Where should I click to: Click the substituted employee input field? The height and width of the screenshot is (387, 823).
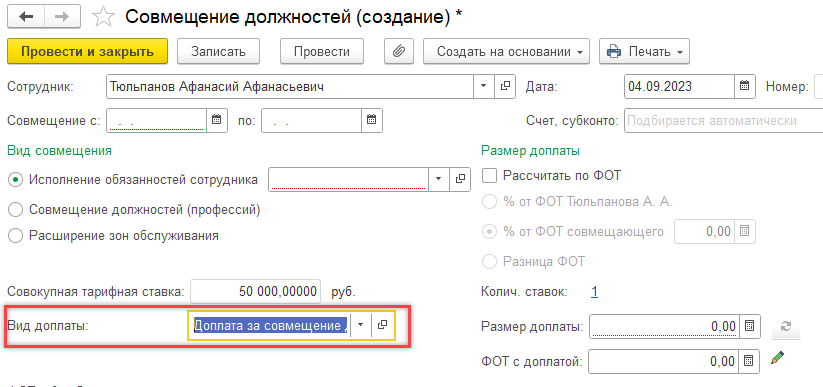point(349,179)
